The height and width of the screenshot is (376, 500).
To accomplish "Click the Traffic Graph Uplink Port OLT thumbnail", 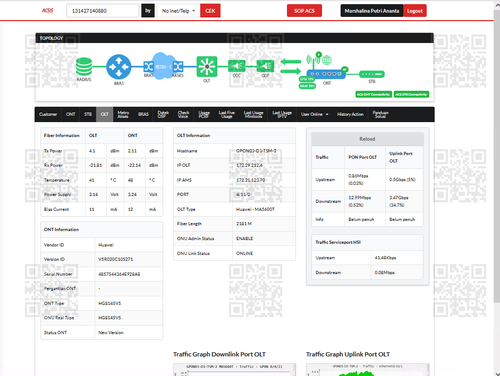I will coord(368,370).
